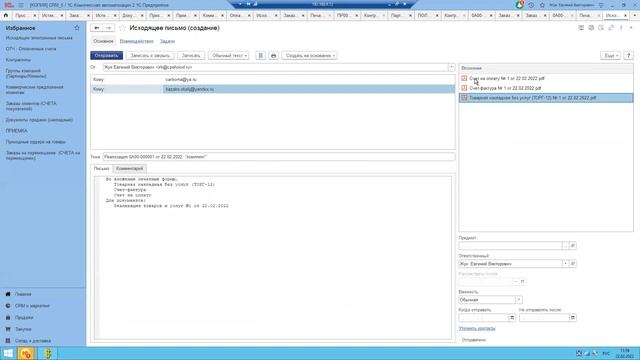
Task: Switch to the Задачи tab
Action: 167,41
